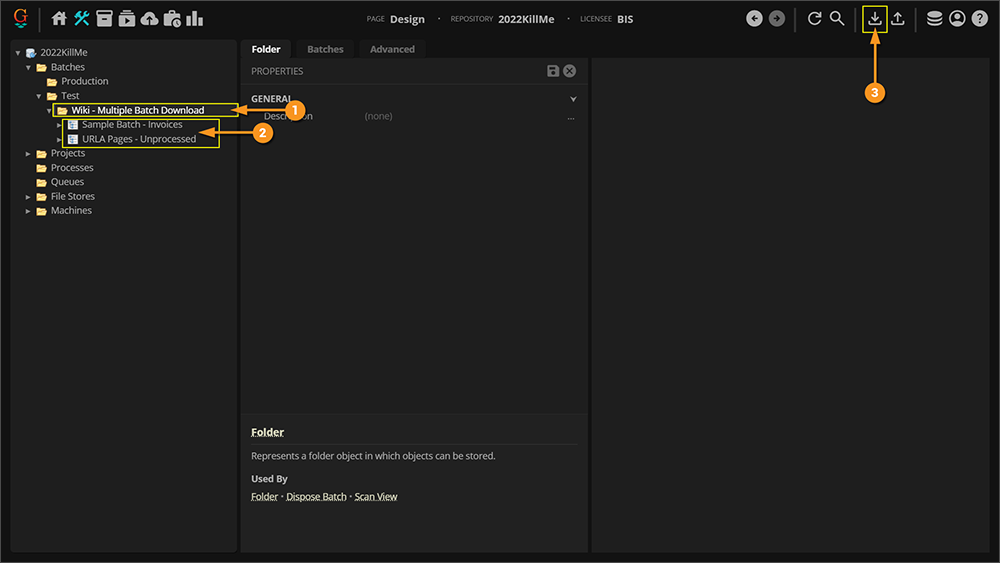This screenshot has width=1000, height=563.
Task: Expand the Sample Batch - Invoices node arrow
Action: pyautogui.click(x=59, y=125)
